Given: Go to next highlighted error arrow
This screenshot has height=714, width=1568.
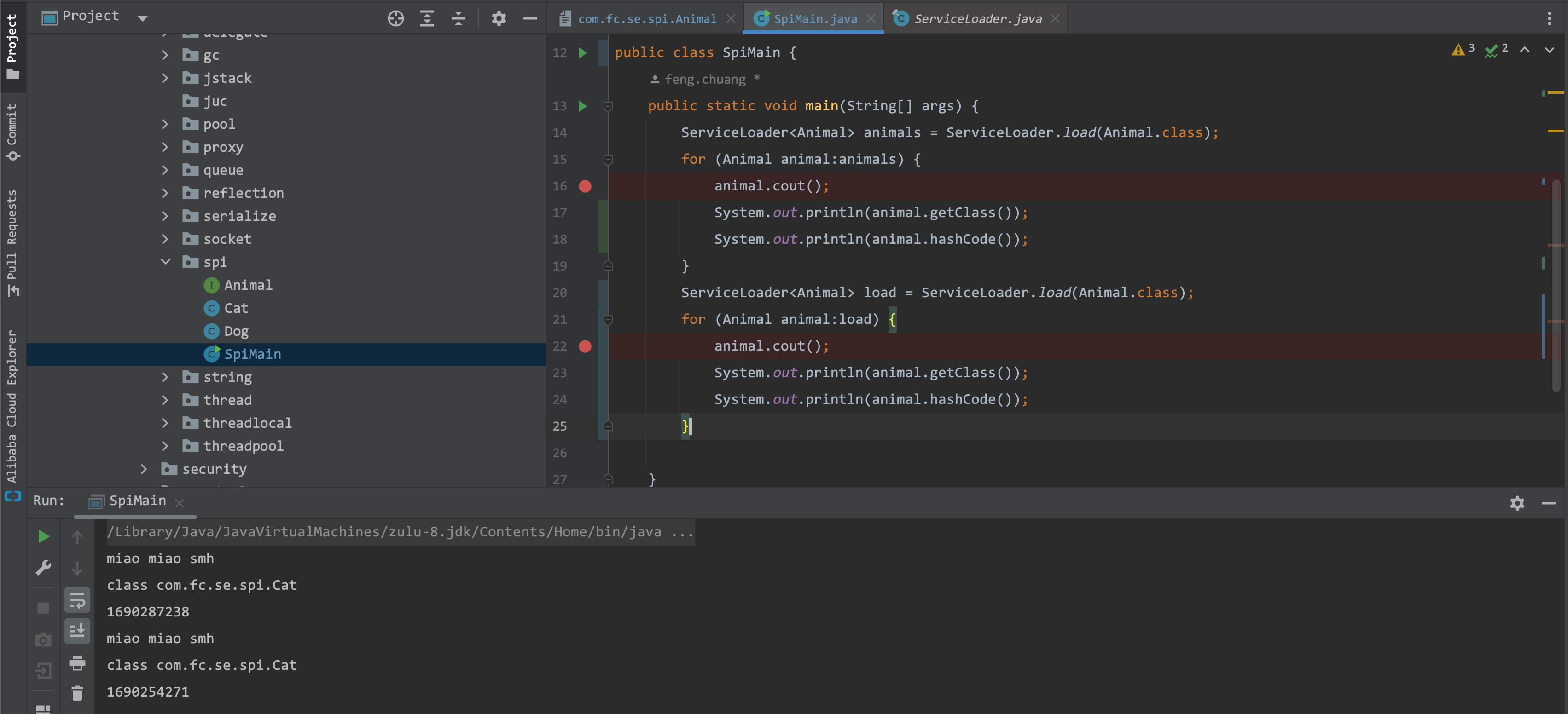Looking at the screenshot, I should (x=1550, y=50).
